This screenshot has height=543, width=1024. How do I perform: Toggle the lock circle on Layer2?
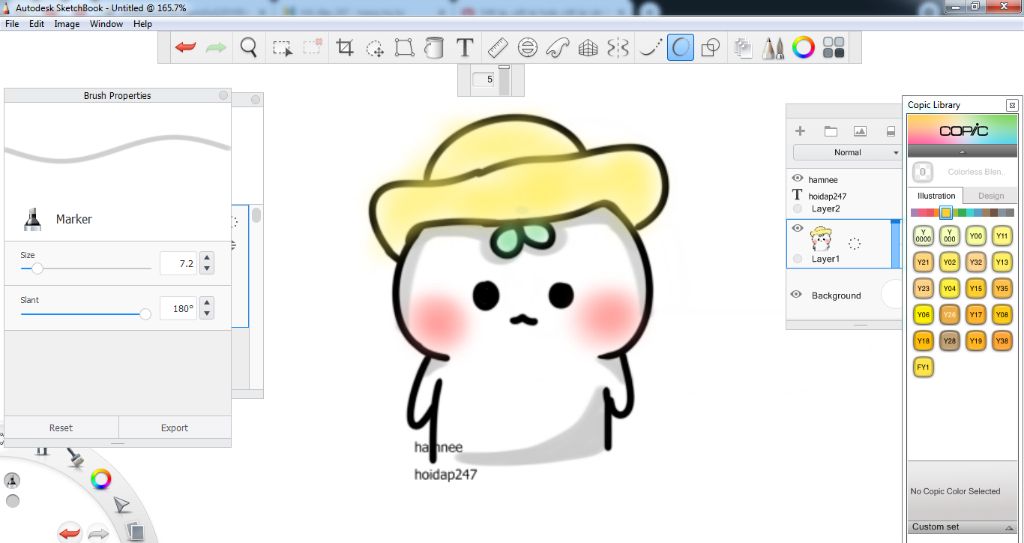tap(797, 208)
